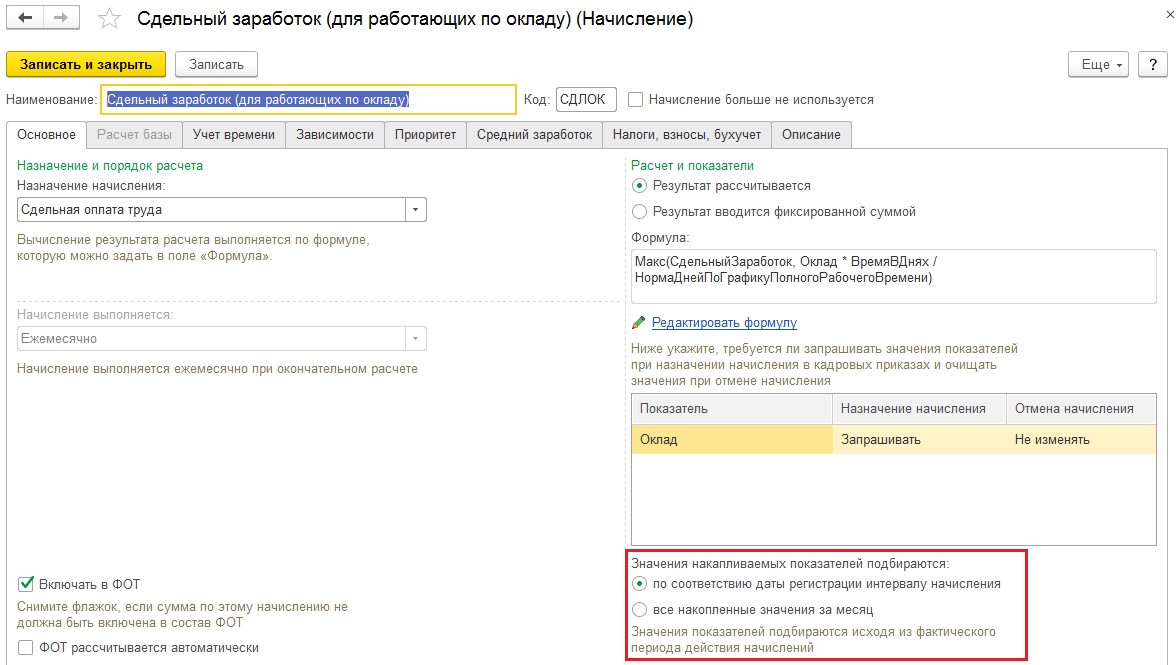
Task: Open the 'Еще' menu dropdown
Action: (x=1098, y=64)
